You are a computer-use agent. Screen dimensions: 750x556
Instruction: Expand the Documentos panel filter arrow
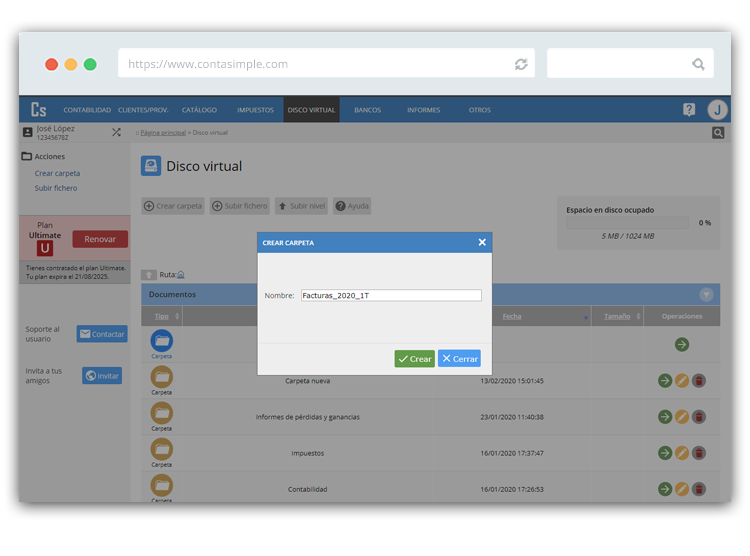tap(706, 295)
